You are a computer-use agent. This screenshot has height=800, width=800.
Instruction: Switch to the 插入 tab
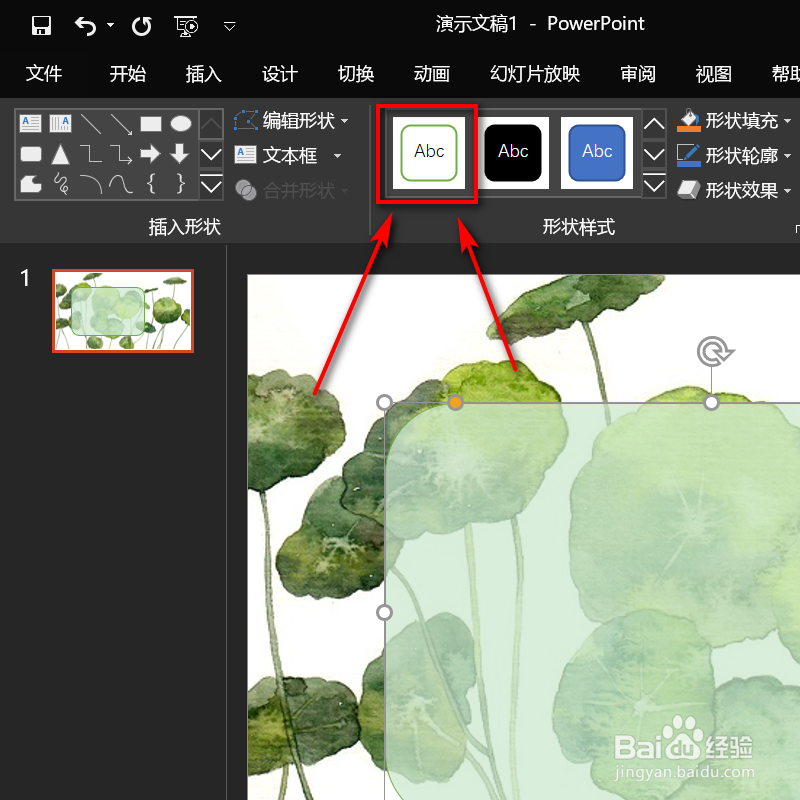pyautogui.click(x=204, y=73)
